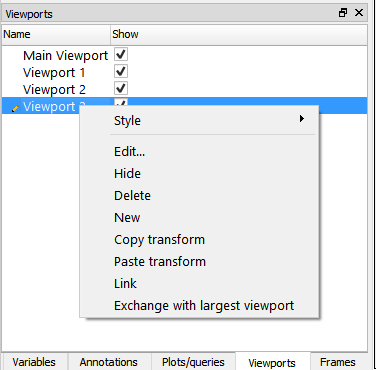Screen dimensions: 376x370
Task: Uncheck Show for Main Viewport
Action: (x=121, y=54)
